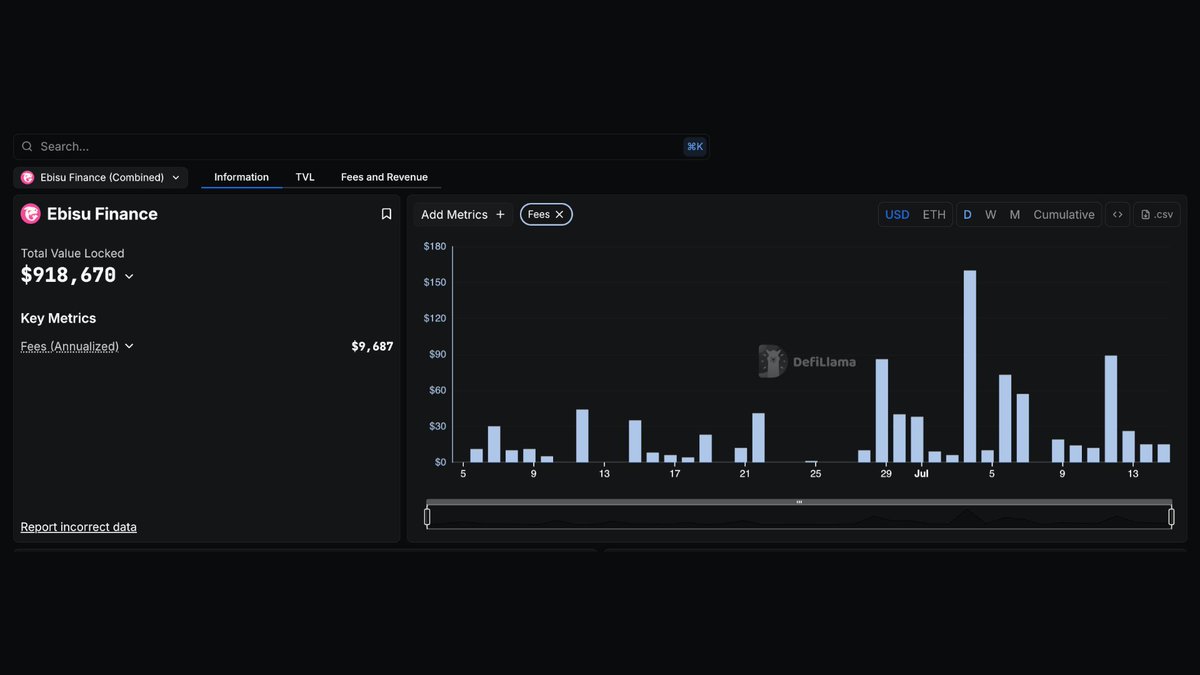Enable Cumulative chart view
1200x675 pixels.
[1064, 215]
